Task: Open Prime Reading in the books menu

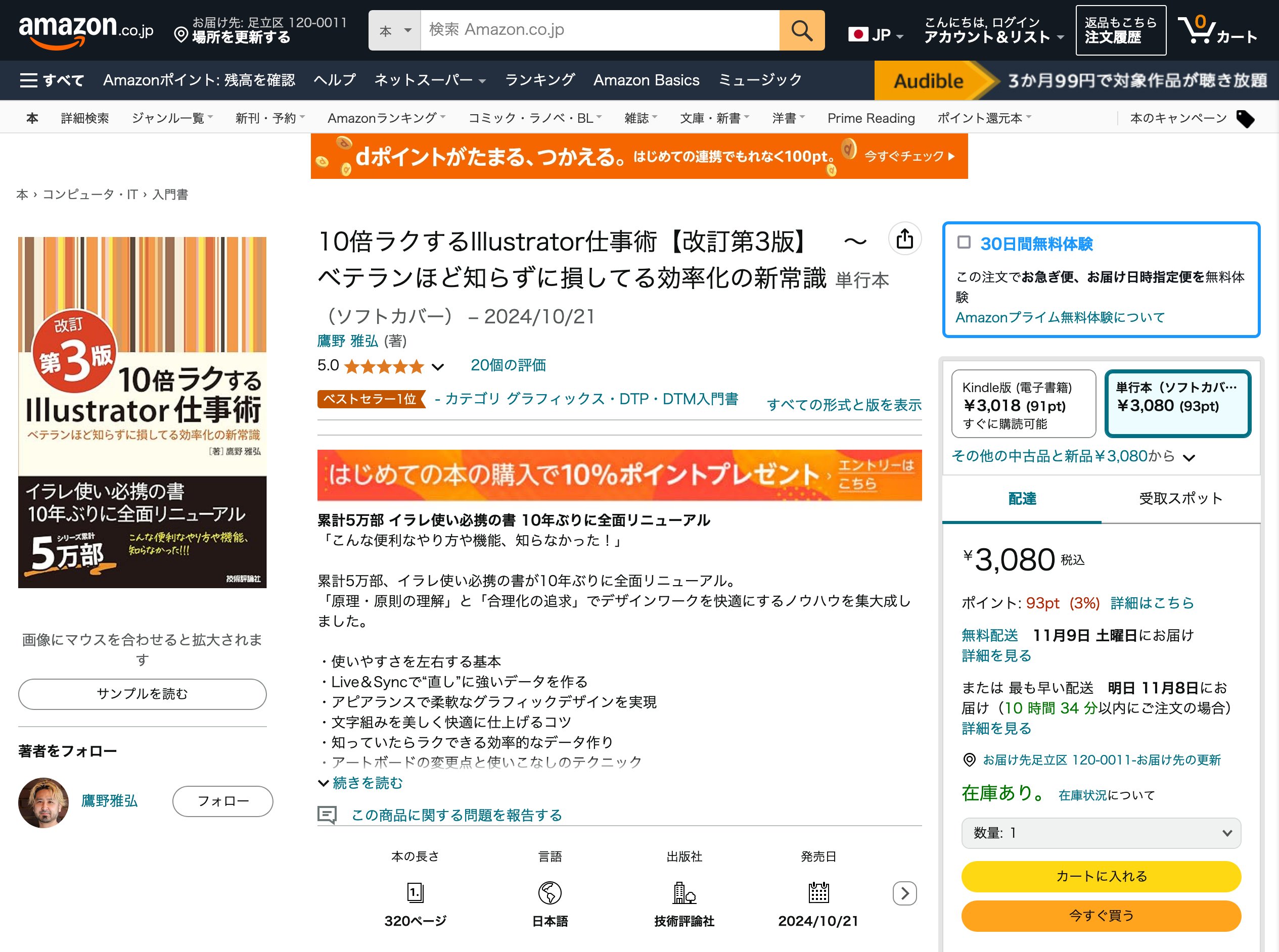Action: (871, 118)
